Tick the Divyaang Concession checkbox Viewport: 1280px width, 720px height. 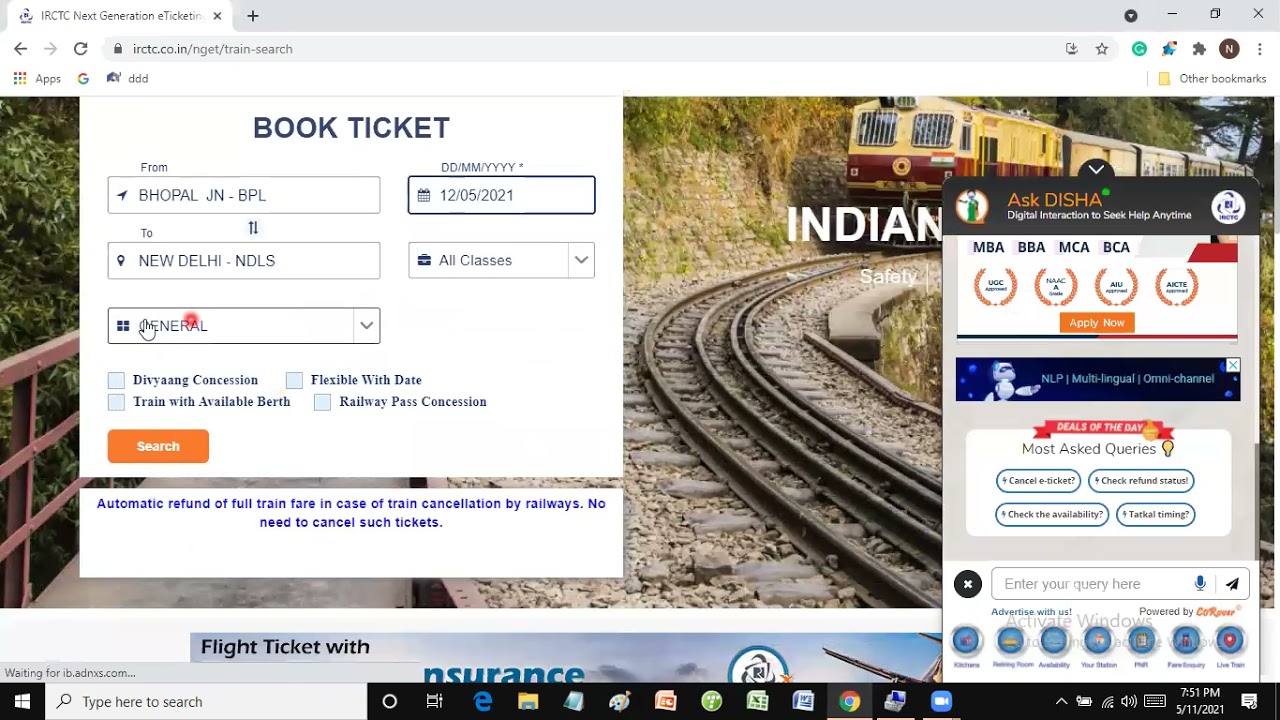116,380
